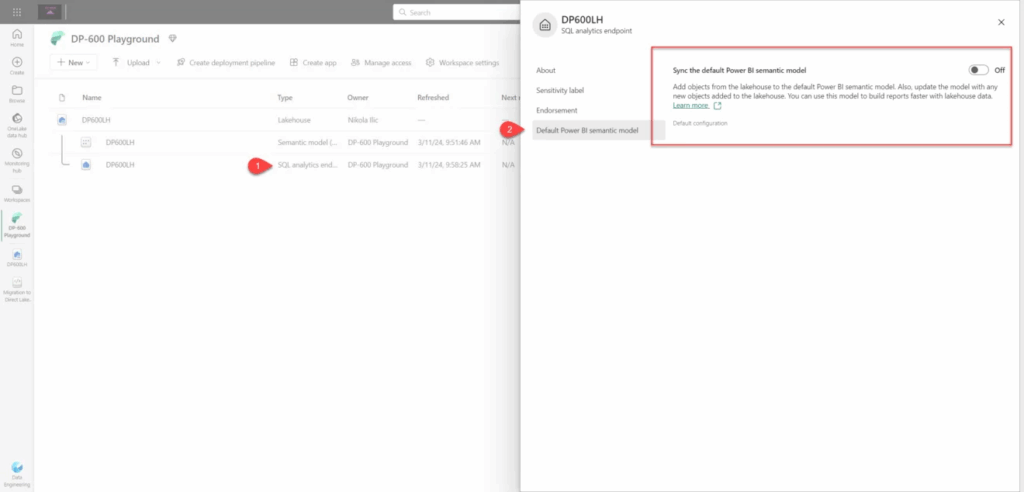Viewport: 1024px width, 492px height.
Task: Open the DP600LH Lakehouse item name
Action: coord(96,120)
